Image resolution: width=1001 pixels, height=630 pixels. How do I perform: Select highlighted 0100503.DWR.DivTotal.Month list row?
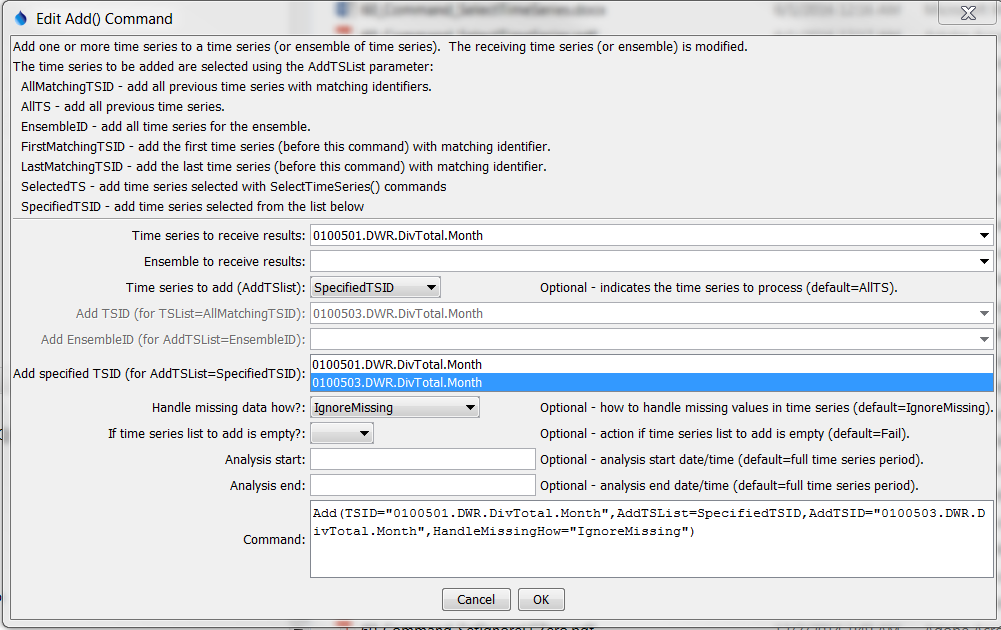point(651,382)
